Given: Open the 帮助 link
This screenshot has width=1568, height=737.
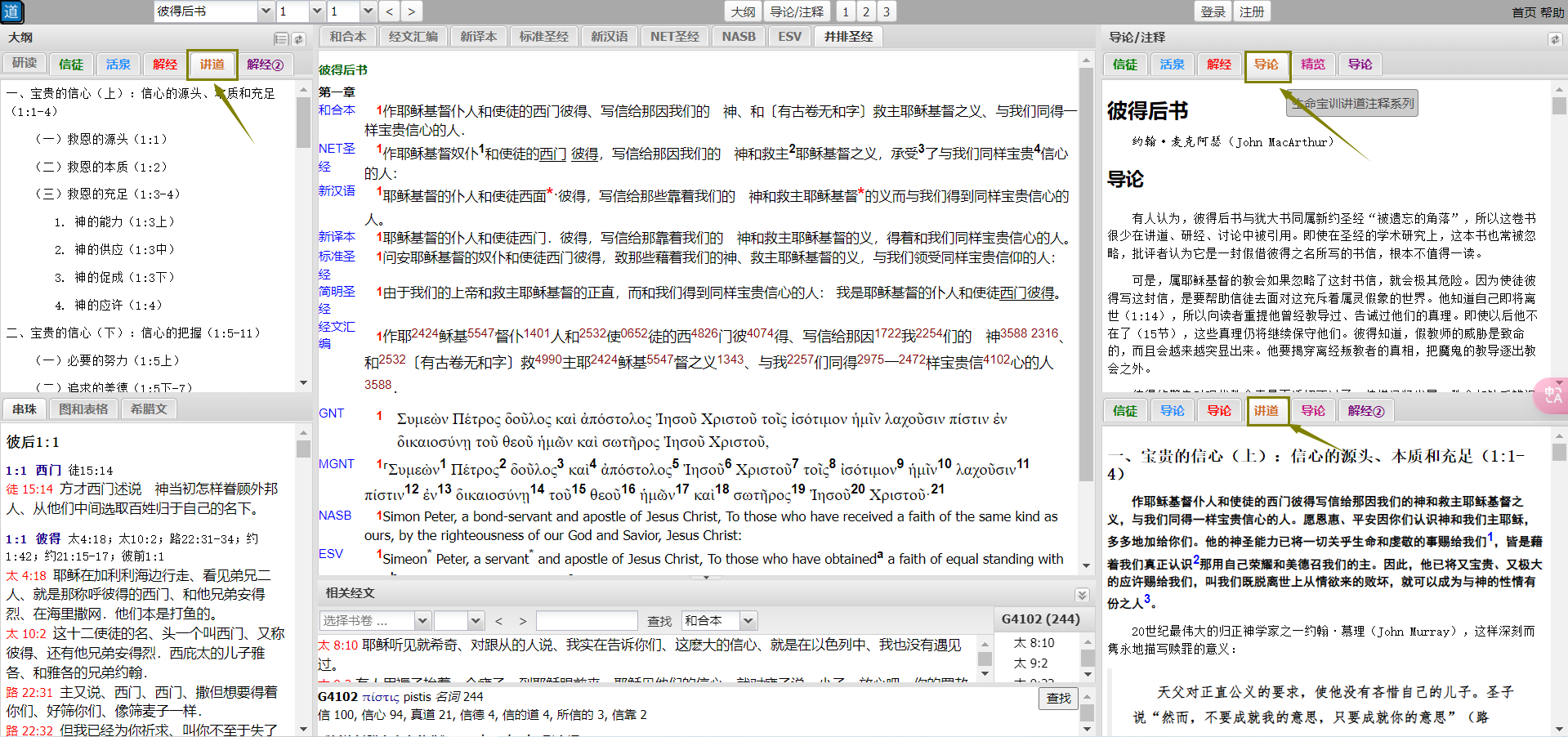Looking at the screenshot, I should pyautogui.click(x=1552, y=12).
